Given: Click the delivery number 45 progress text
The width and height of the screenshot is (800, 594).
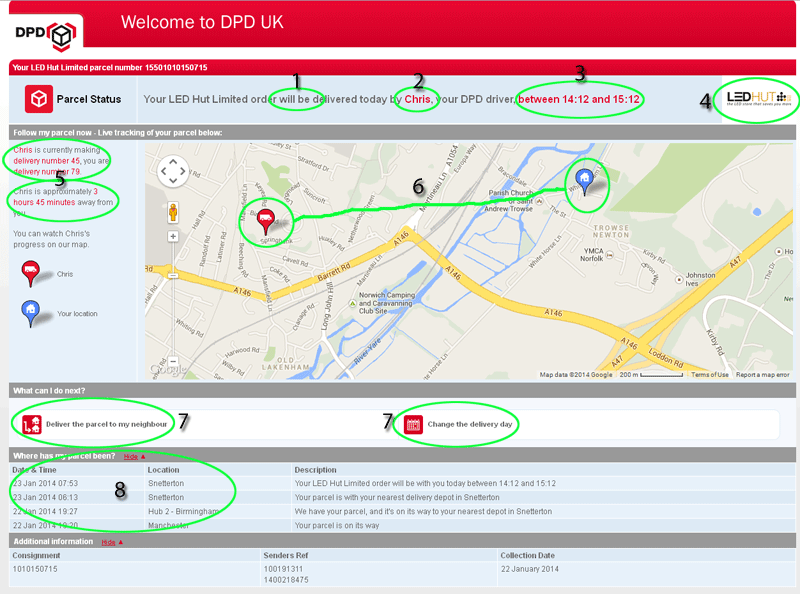Looking at the screenshot, I should coord(46,161).
